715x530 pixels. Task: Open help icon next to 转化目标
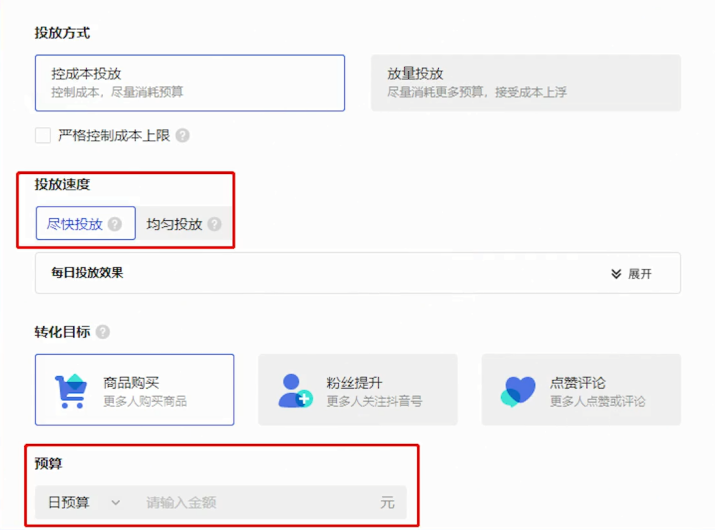[103, 332]
